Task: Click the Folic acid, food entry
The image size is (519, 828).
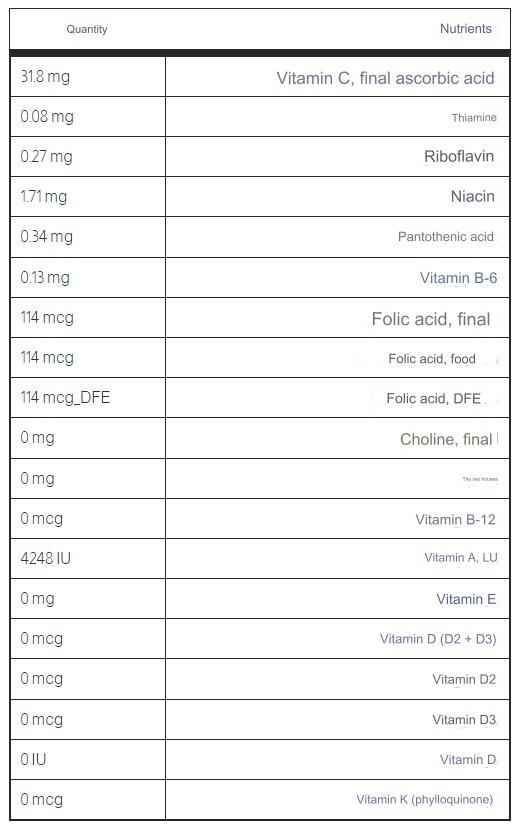Action: (x=432, y=359)
